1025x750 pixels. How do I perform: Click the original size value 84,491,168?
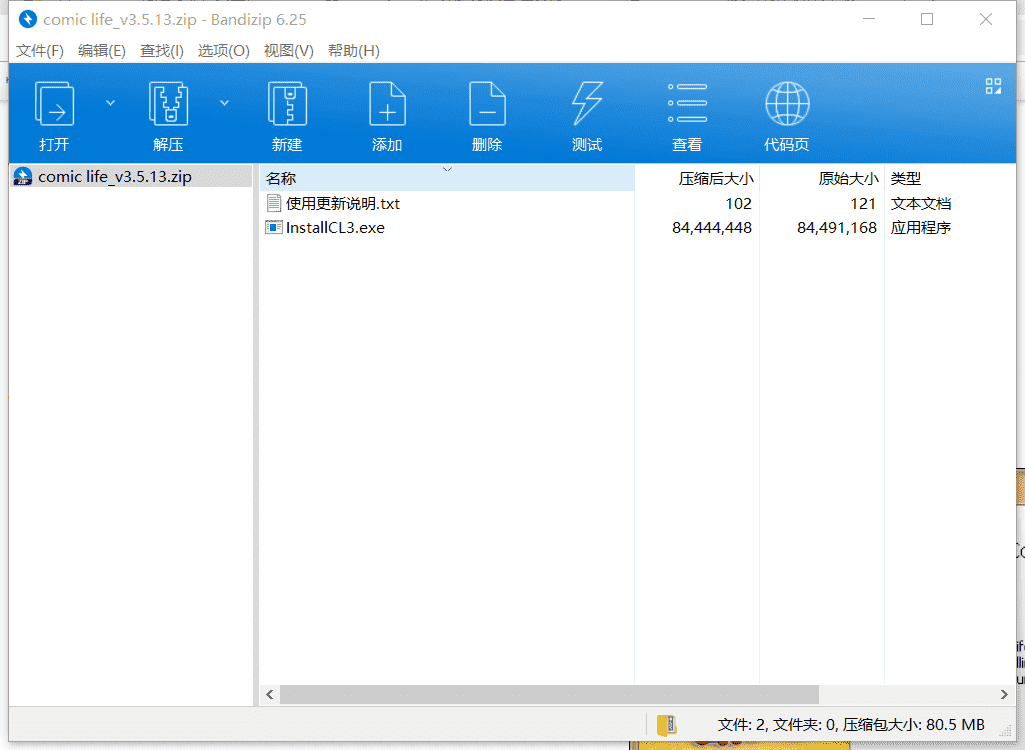(837, 228)
